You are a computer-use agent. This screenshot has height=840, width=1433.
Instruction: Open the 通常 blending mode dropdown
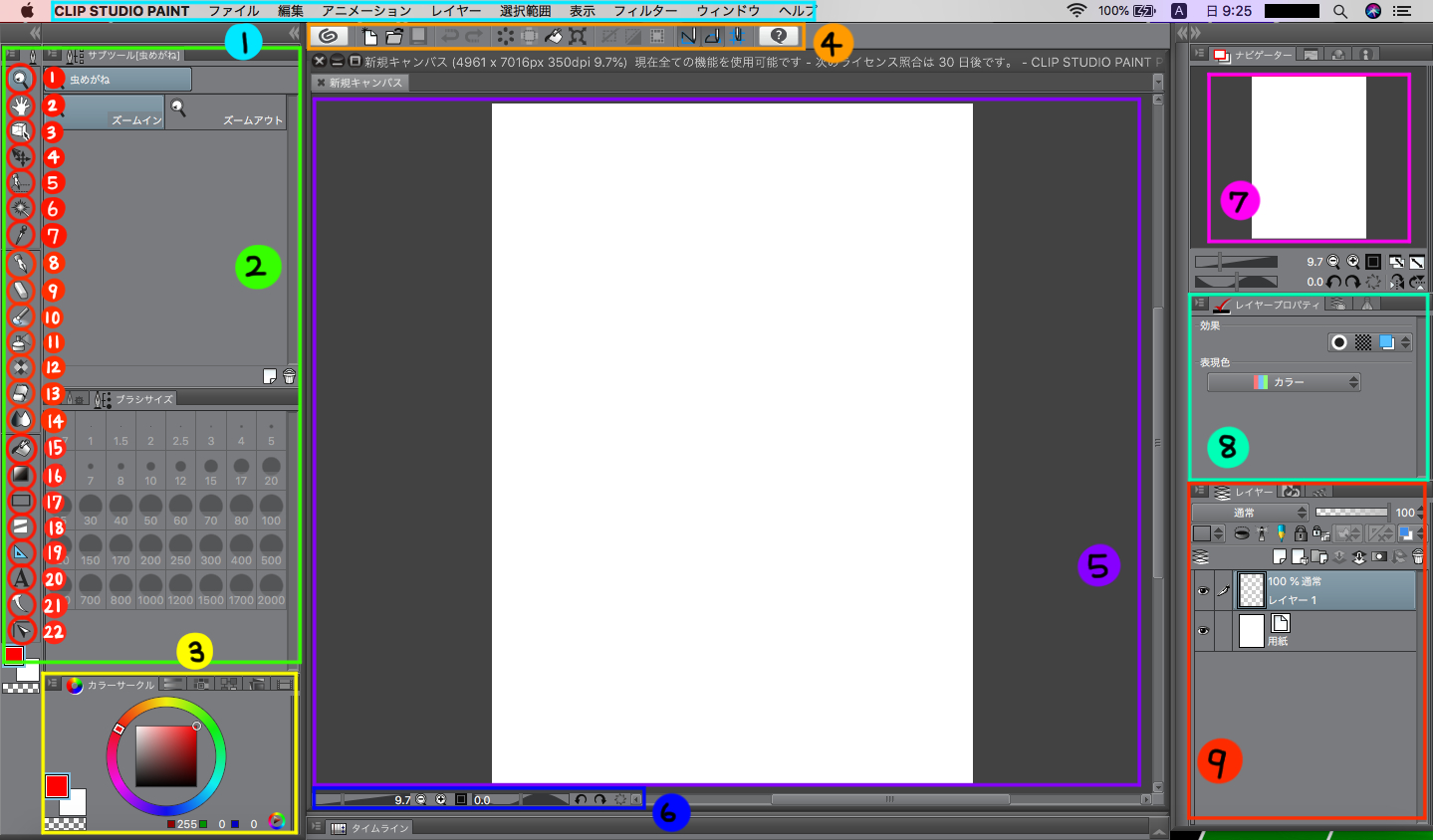pyautogui.click(x=1251, y=513)
